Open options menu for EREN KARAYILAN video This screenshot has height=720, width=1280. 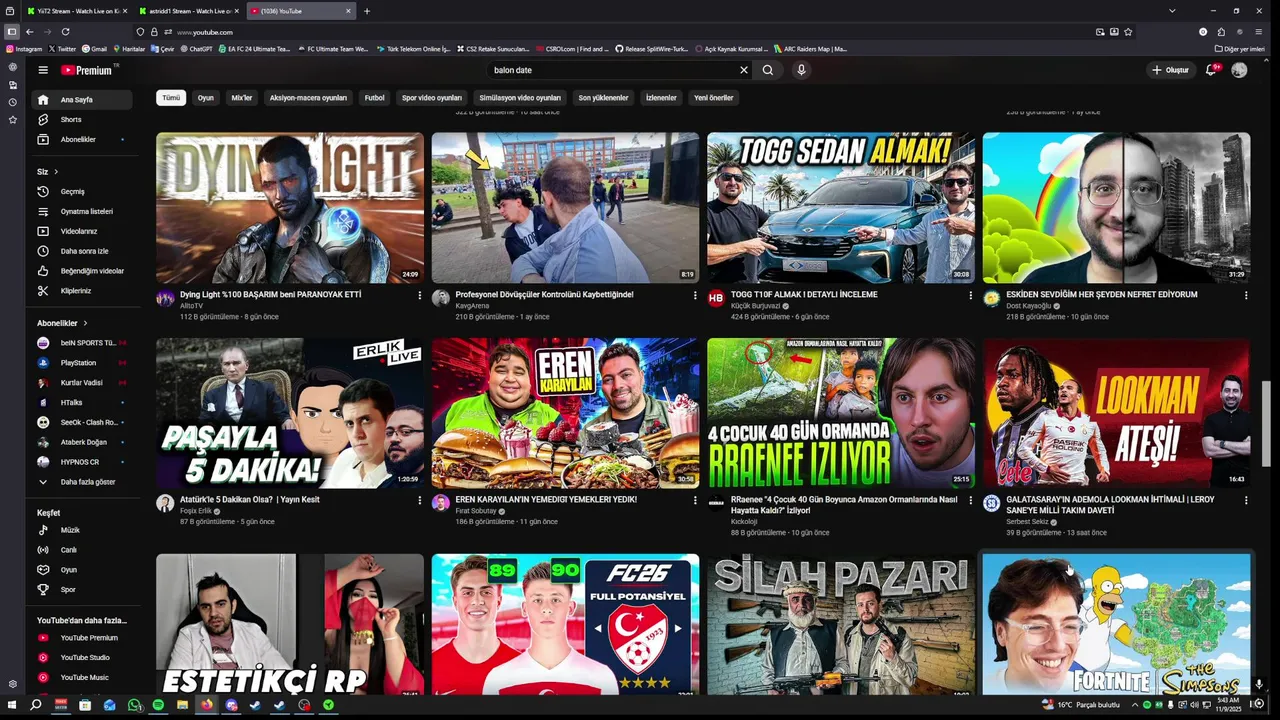pyautogui.click(x=695, y=500)
